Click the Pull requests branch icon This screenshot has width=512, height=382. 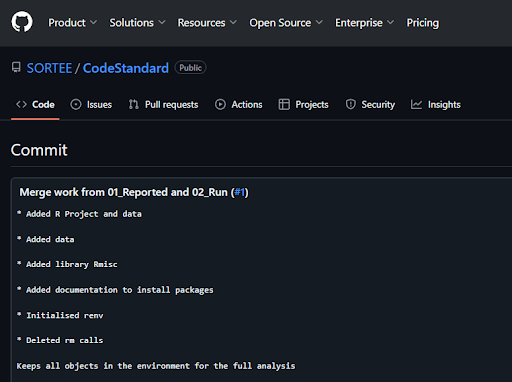coord(134,104)
